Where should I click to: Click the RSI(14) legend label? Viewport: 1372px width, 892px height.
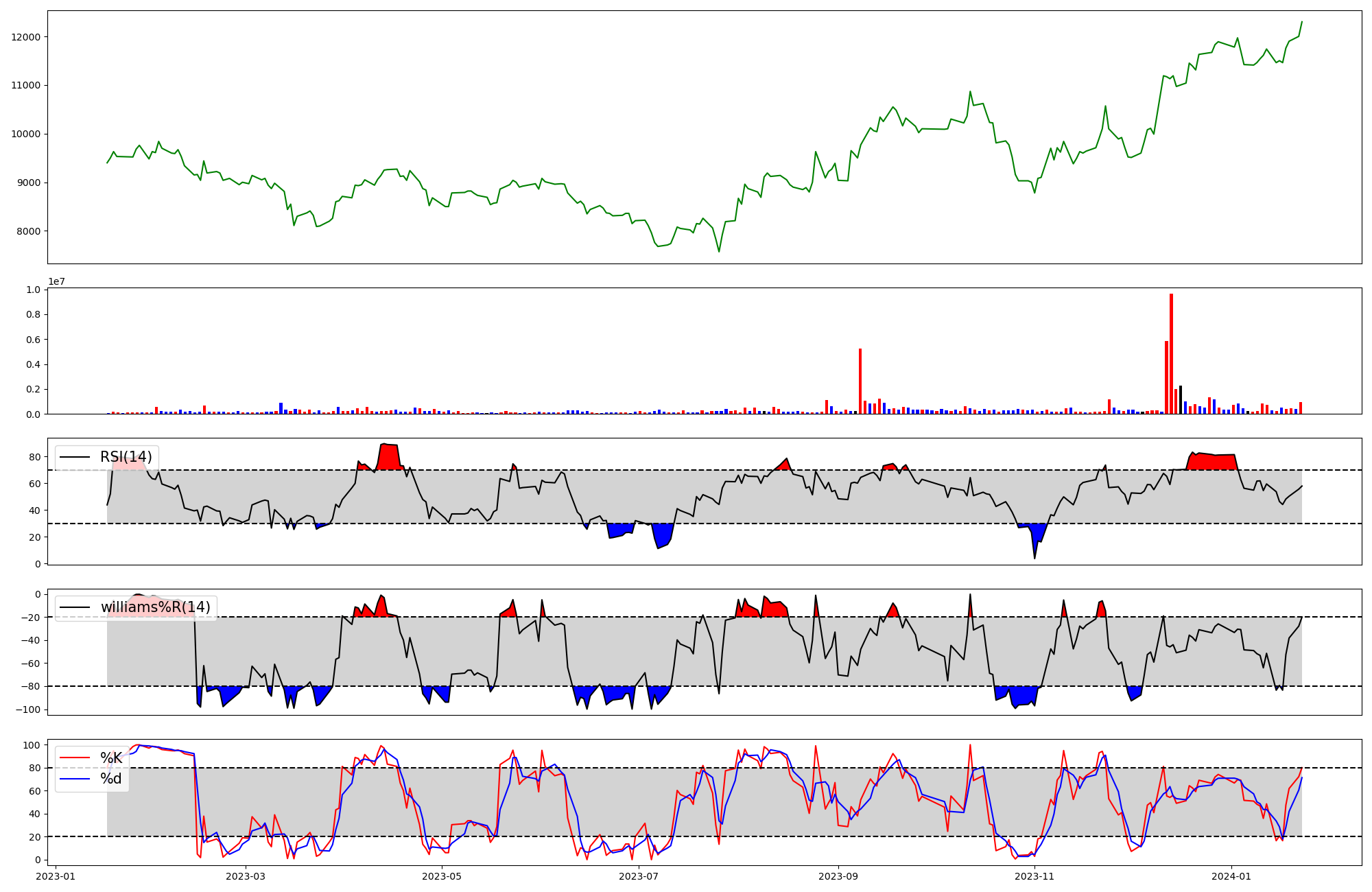pyautogui.click(x=126, y=457)
